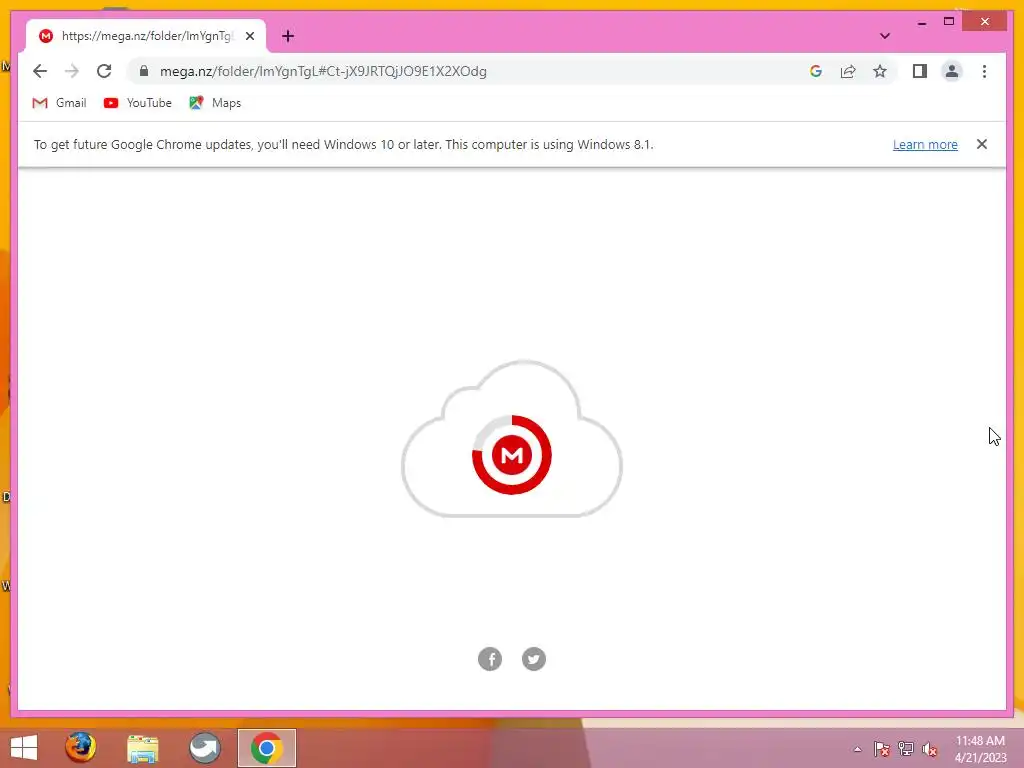Viewport: 1024px width, 768px height.
Task: Open Gmail bookmark
Action: pos(59,103)
